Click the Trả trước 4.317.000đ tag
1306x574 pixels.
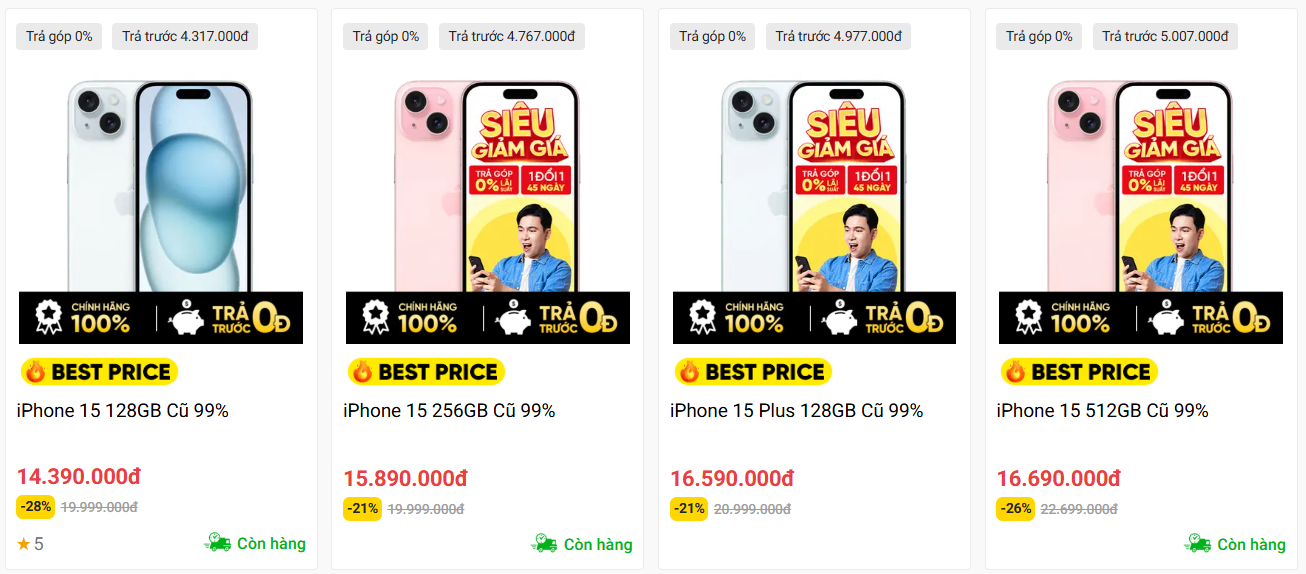pos(185,37)
